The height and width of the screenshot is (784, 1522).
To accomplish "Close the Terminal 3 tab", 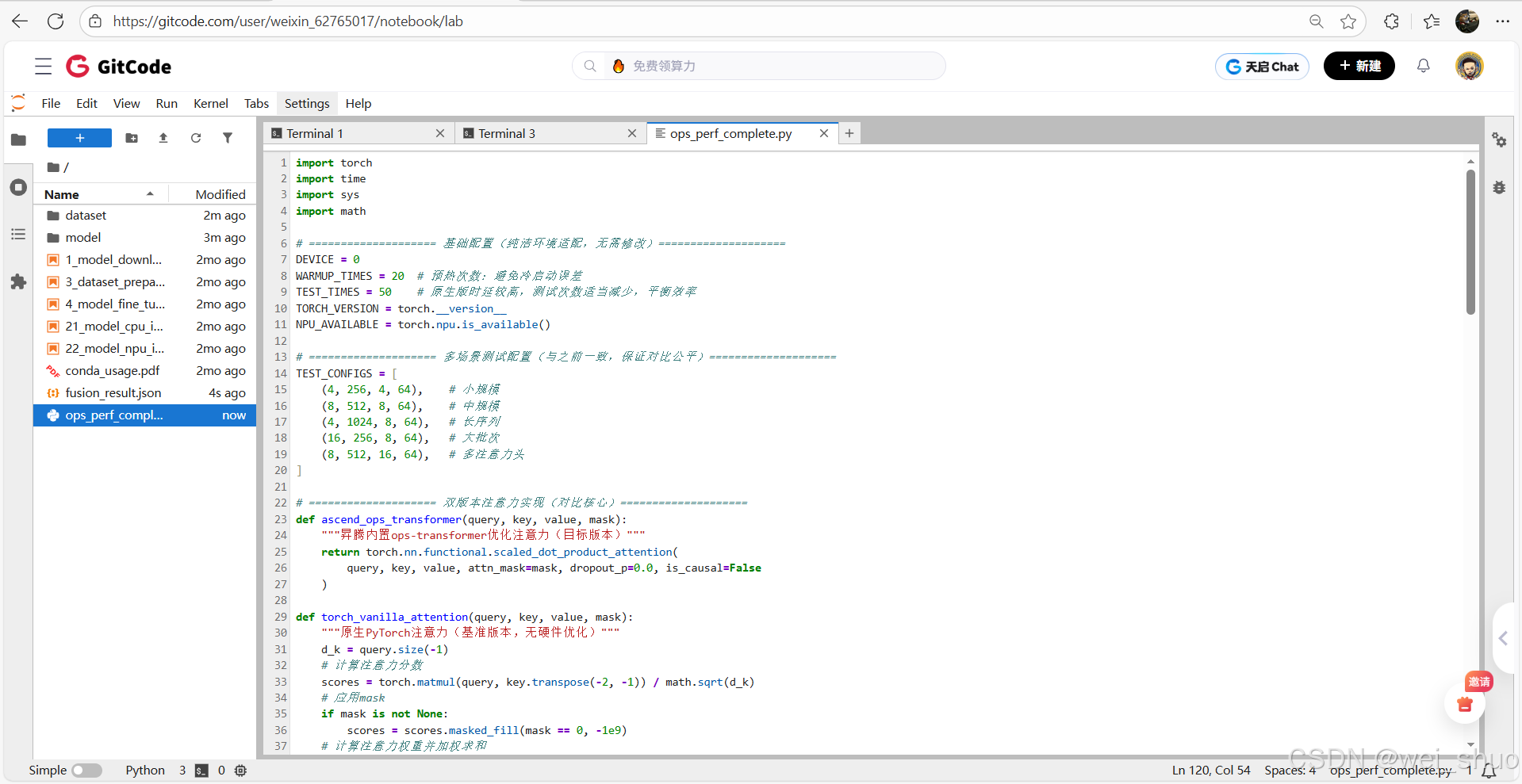I will (632, 133).
